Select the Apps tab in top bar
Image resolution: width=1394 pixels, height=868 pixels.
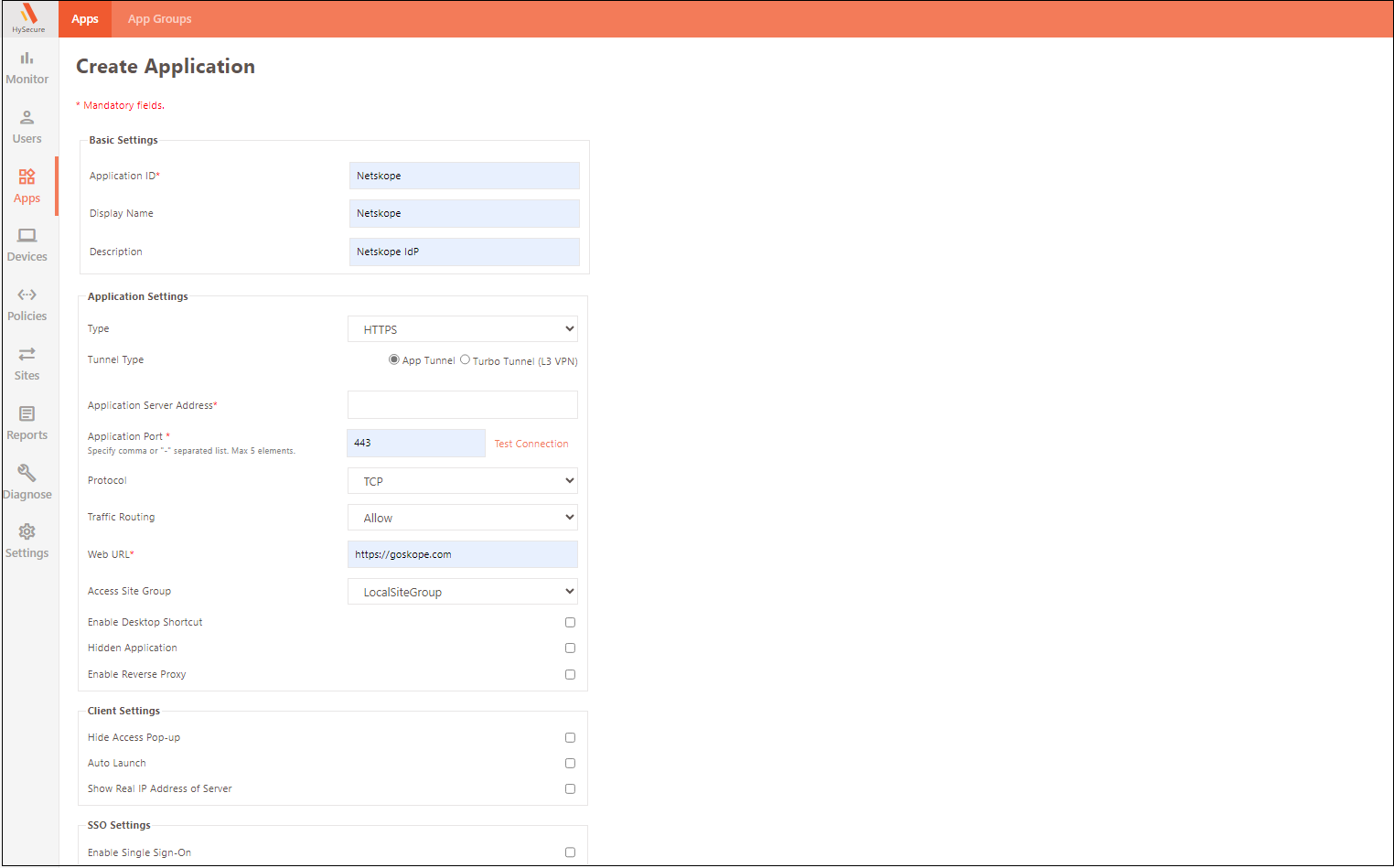[x=85, y=19]
